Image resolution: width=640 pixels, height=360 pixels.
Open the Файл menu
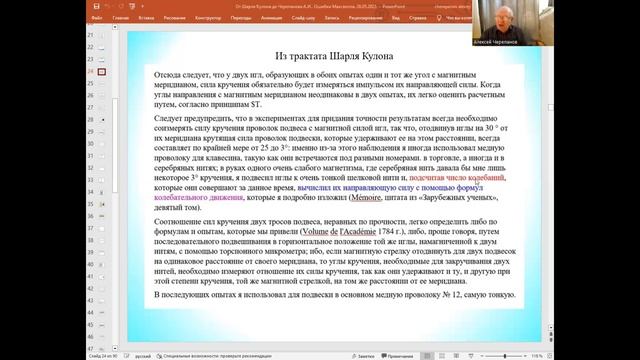coord(97,18)
